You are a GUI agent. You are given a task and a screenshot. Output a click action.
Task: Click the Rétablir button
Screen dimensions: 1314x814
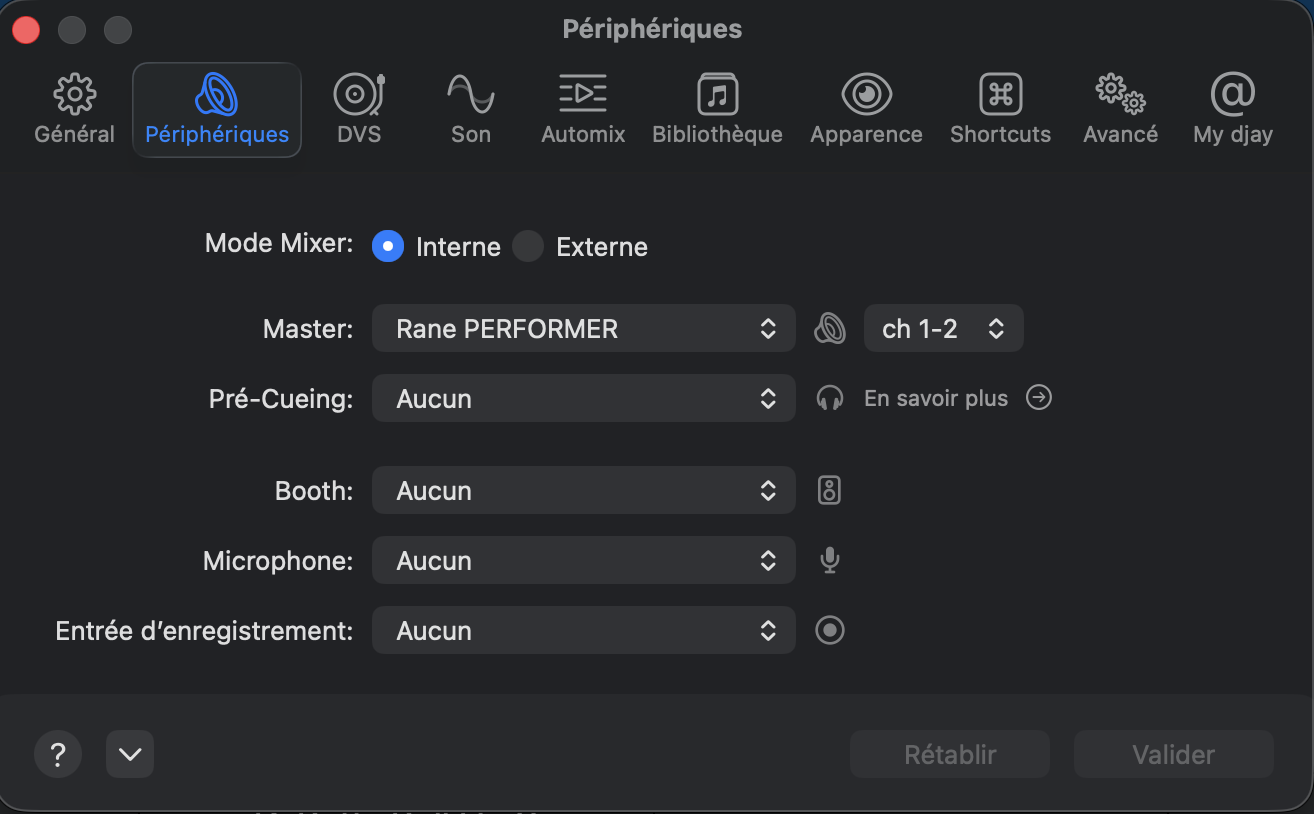[x=949, y=754]
